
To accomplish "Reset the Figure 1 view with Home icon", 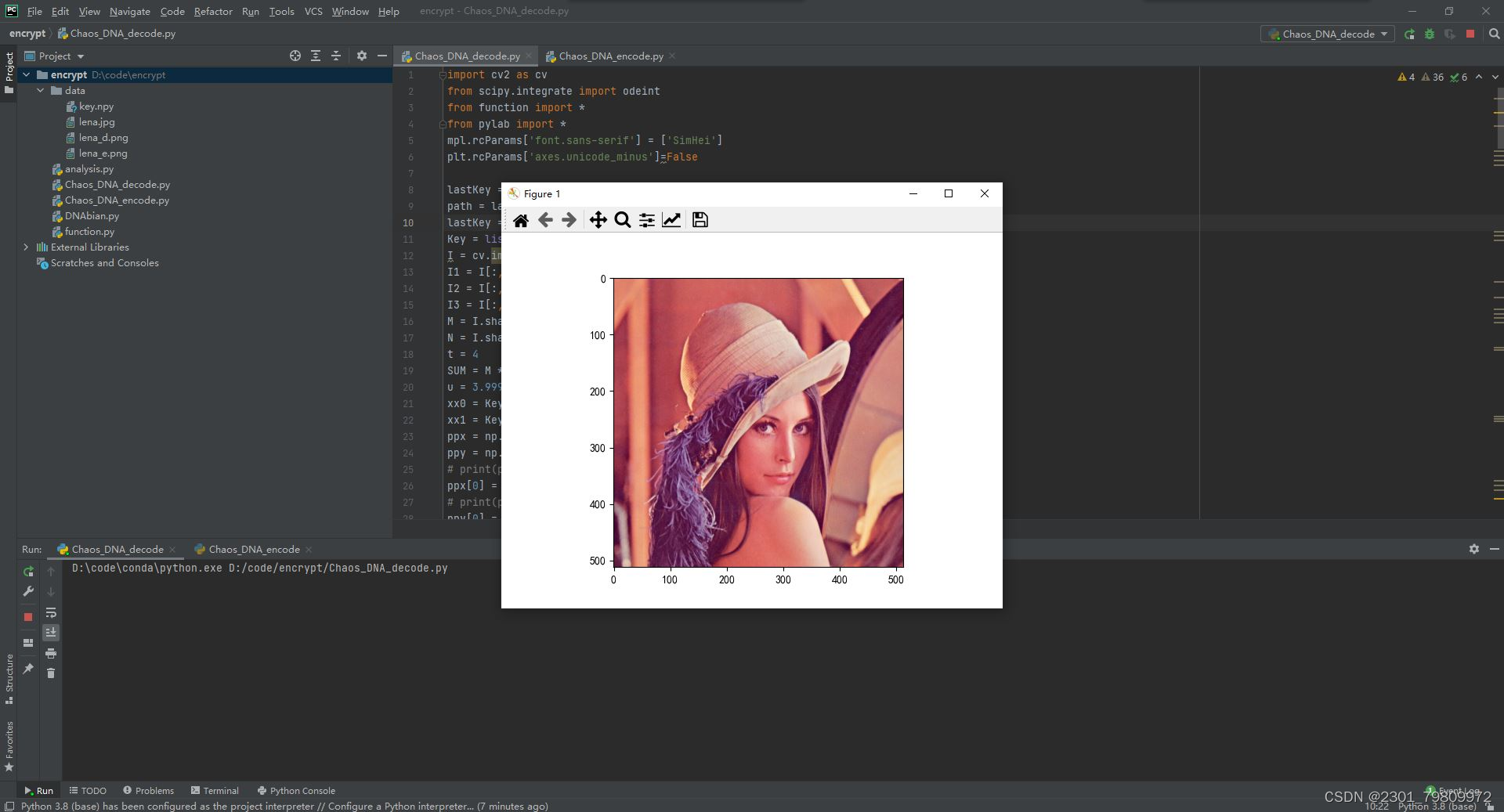I will pyautogui.click(x=520, y=220).
